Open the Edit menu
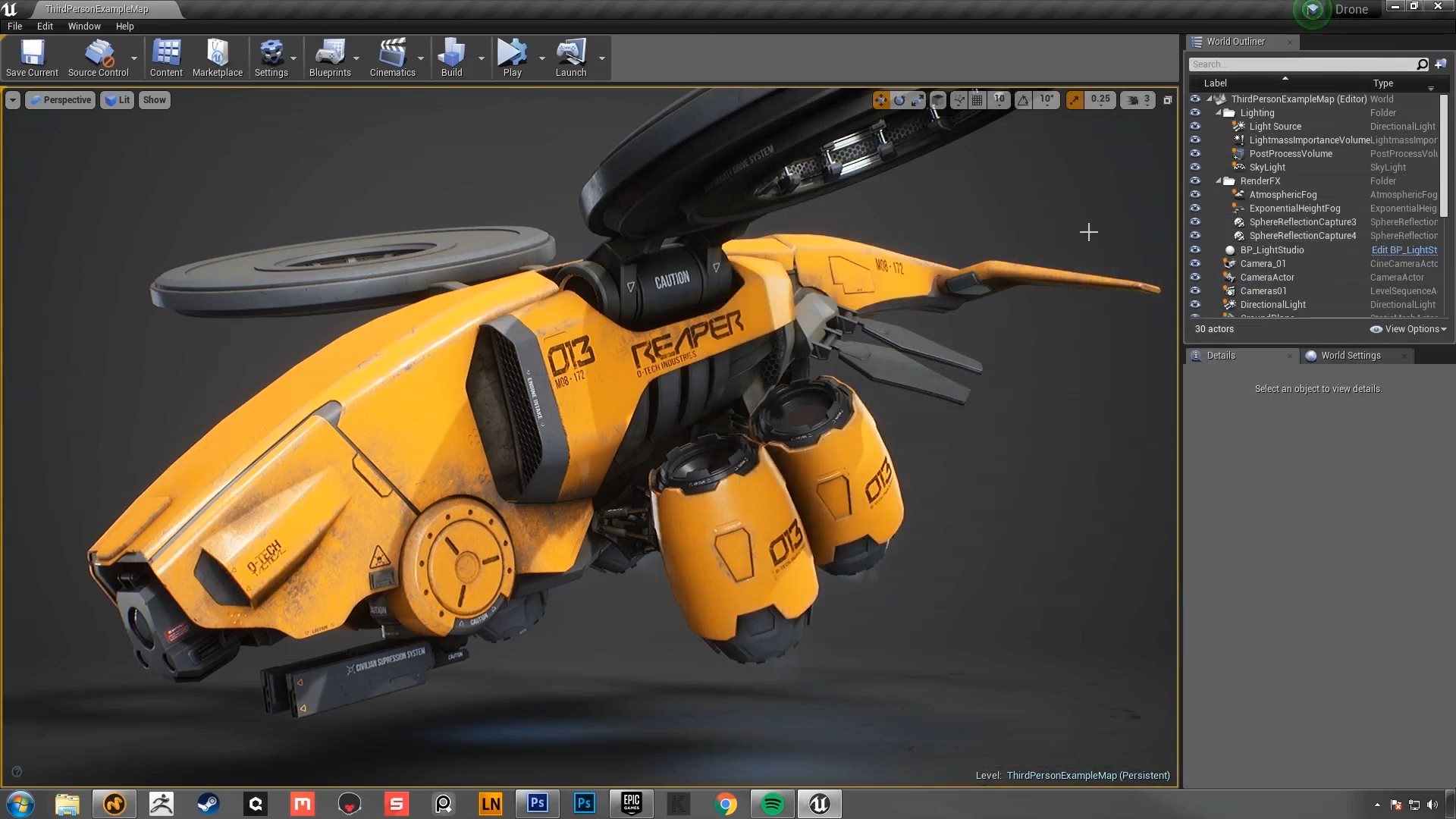1456x819 pixels. pyautogui.click(x=45, y=26)
